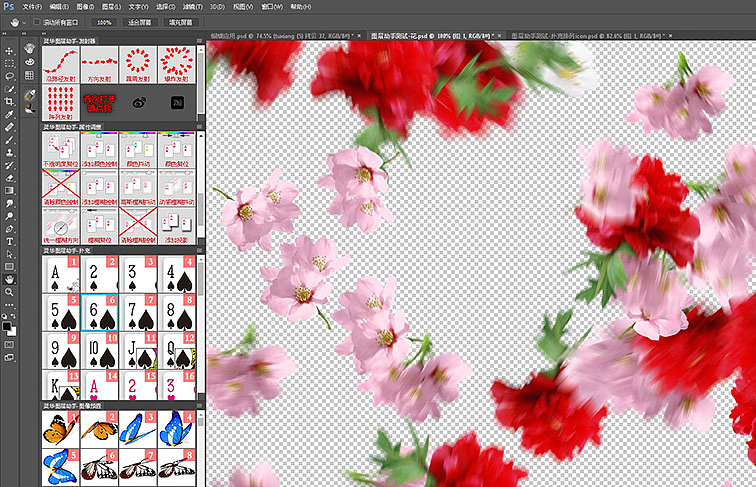This screenshot has width=756, height=487.
Task: Open the 3D (D) menu
Action: click(x=217, y=7)
